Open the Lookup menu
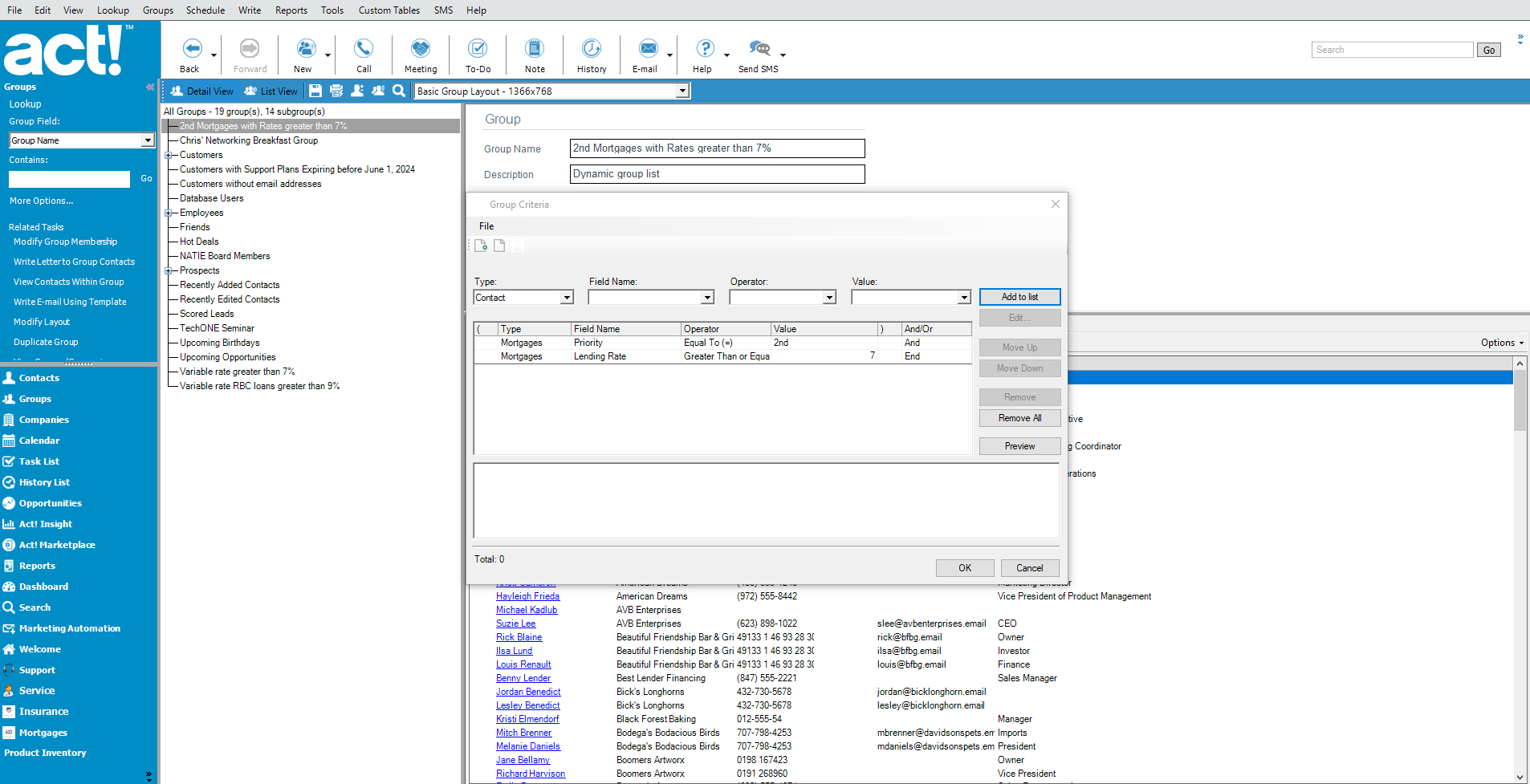The height and width of the screenshot is (784, 1530). (113, 10)
